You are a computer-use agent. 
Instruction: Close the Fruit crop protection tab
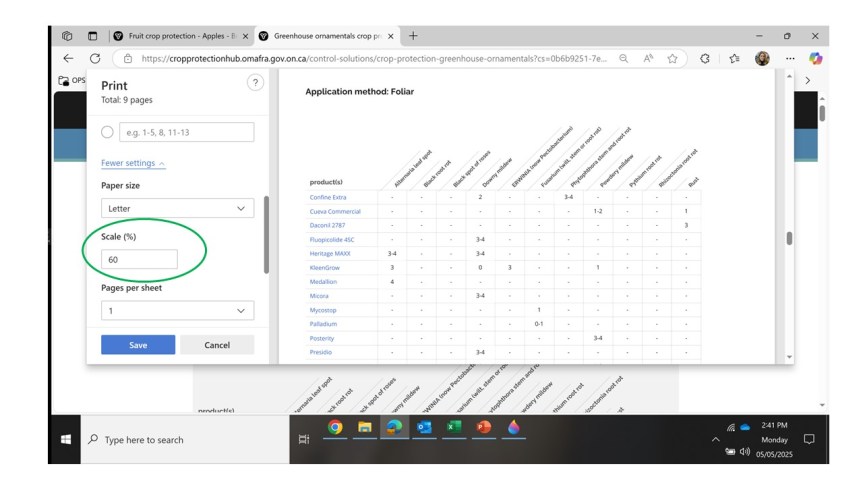pyautogui.click(x=245, y=36)
